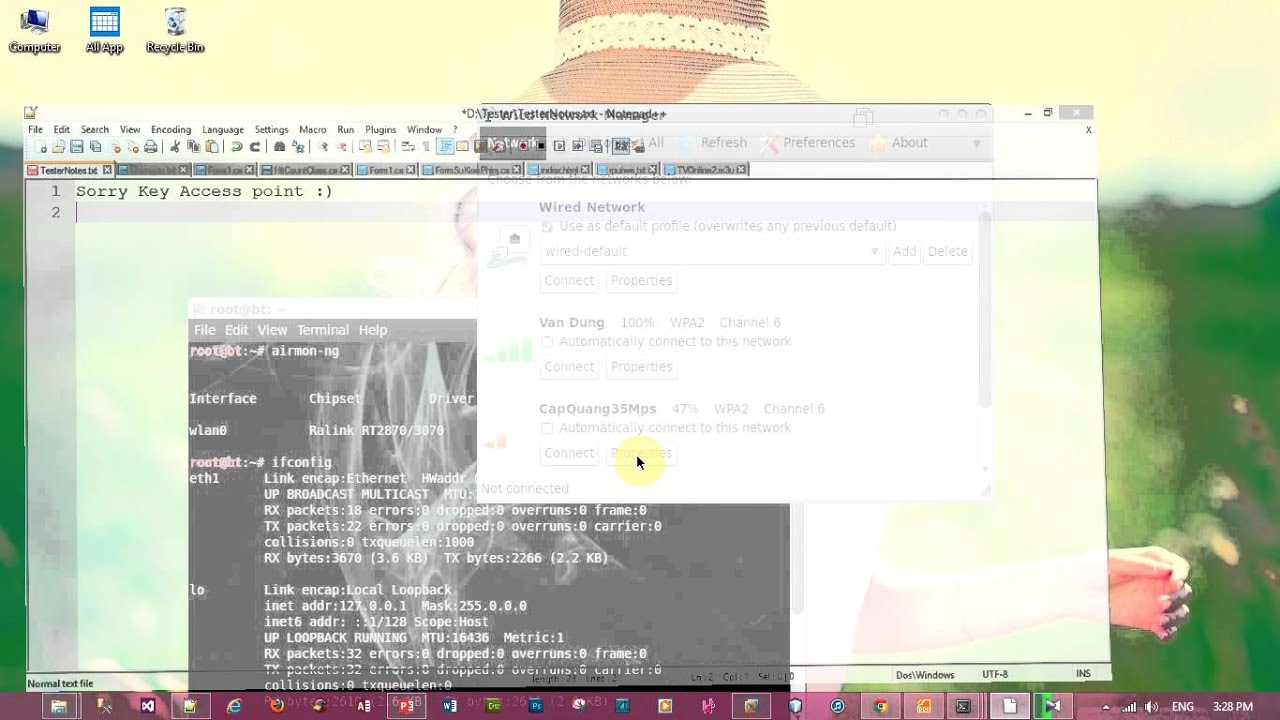Close the TesterNotes.txt tab
Screen dimensions: 1280x720
point(107,170)
